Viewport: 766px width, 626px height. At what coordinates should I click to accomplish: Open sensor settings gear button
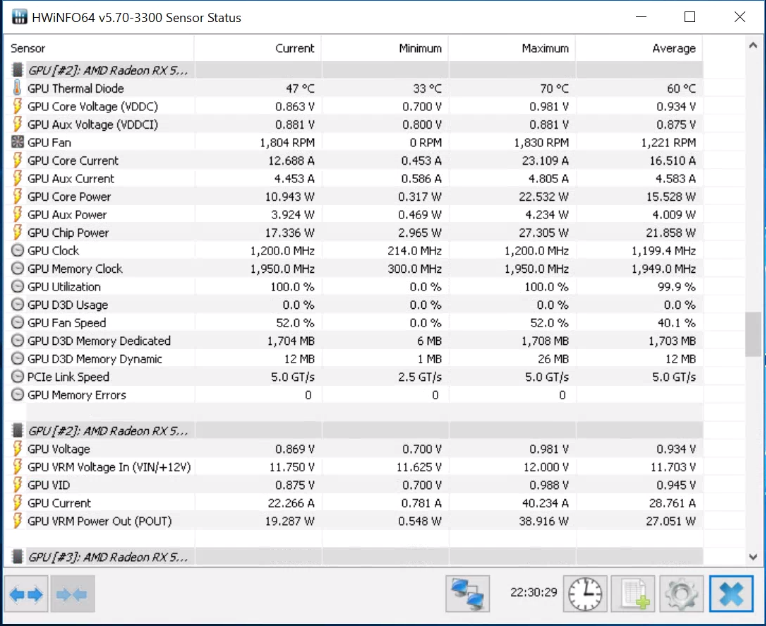(x=681, y=594)
